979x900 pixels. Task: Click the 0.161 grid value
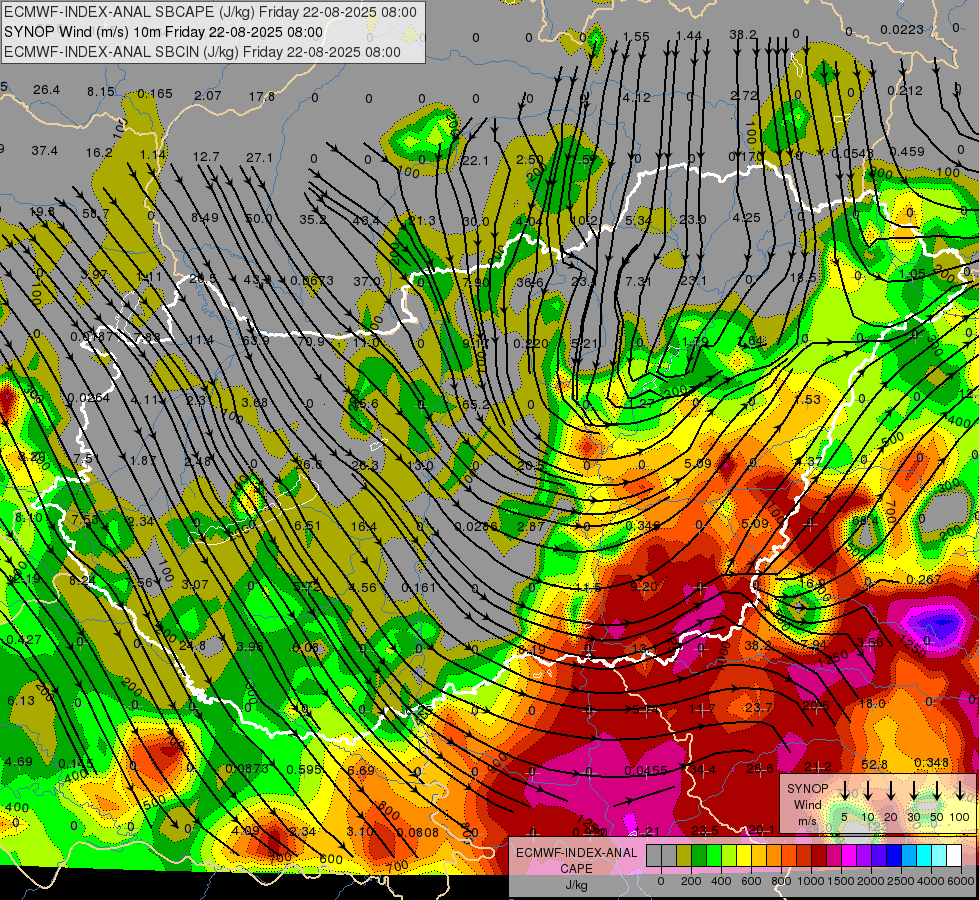point(418,588)
